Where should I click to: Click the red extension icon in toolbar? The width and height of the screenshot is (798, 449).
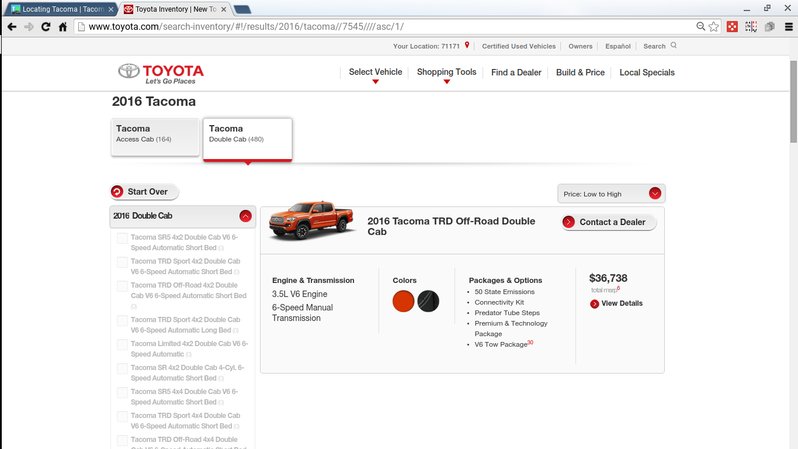tap(732, 26)
